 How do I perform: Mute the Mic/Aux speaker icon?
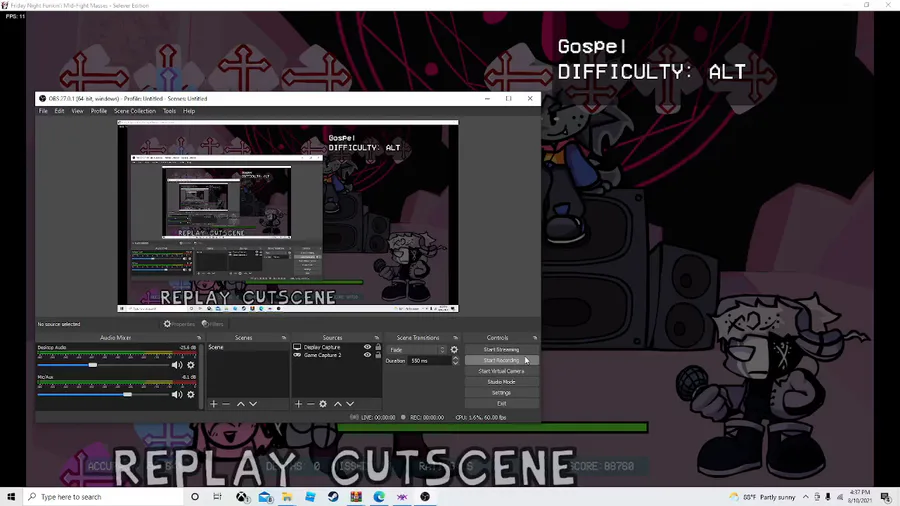pyautogui.click(x=177, y=395)
